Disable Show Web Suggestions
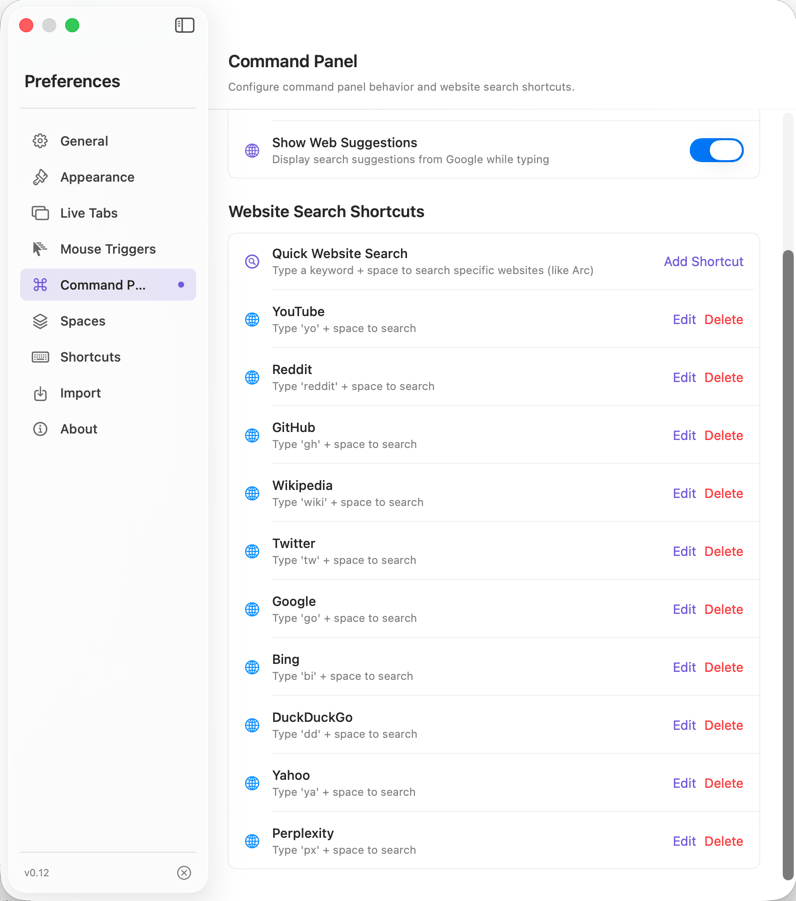796x901 pixels. pos(717,150)
